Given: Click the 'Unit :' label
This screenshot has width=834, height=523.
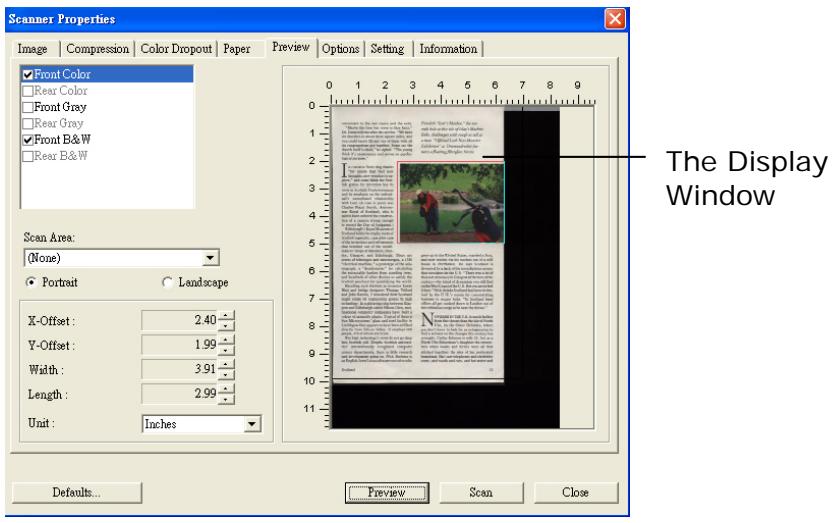Looking at the screenshot, I should pos(41,424).
